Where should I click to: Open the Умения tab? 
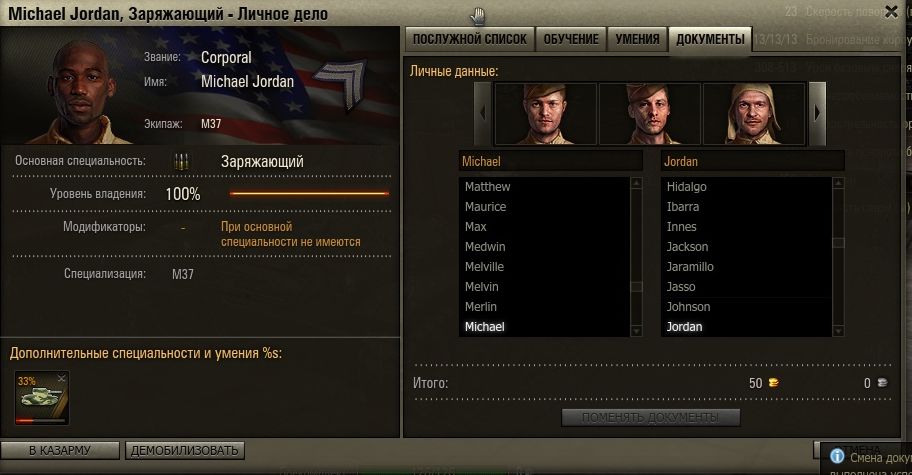(x=637, y=39)
